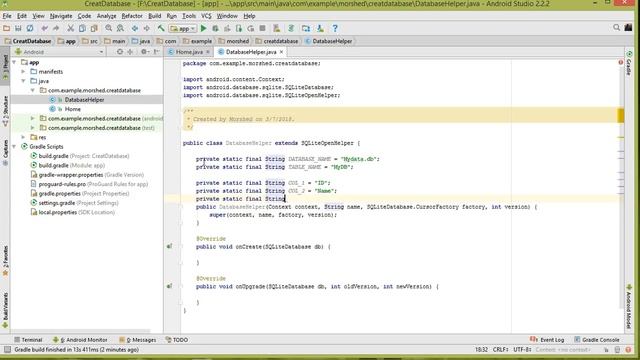Click the Make Project hammer icon
This screenshot has height=360, width=640.
[161, 29]
